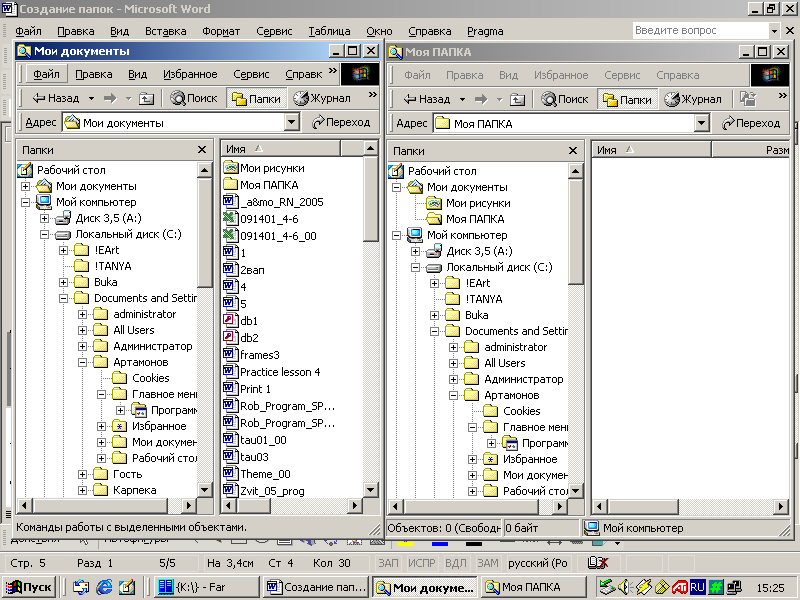The image size is (800, 600).
Task: Click Show Desktop quick launch icon
Action: (x=127, y=587)
